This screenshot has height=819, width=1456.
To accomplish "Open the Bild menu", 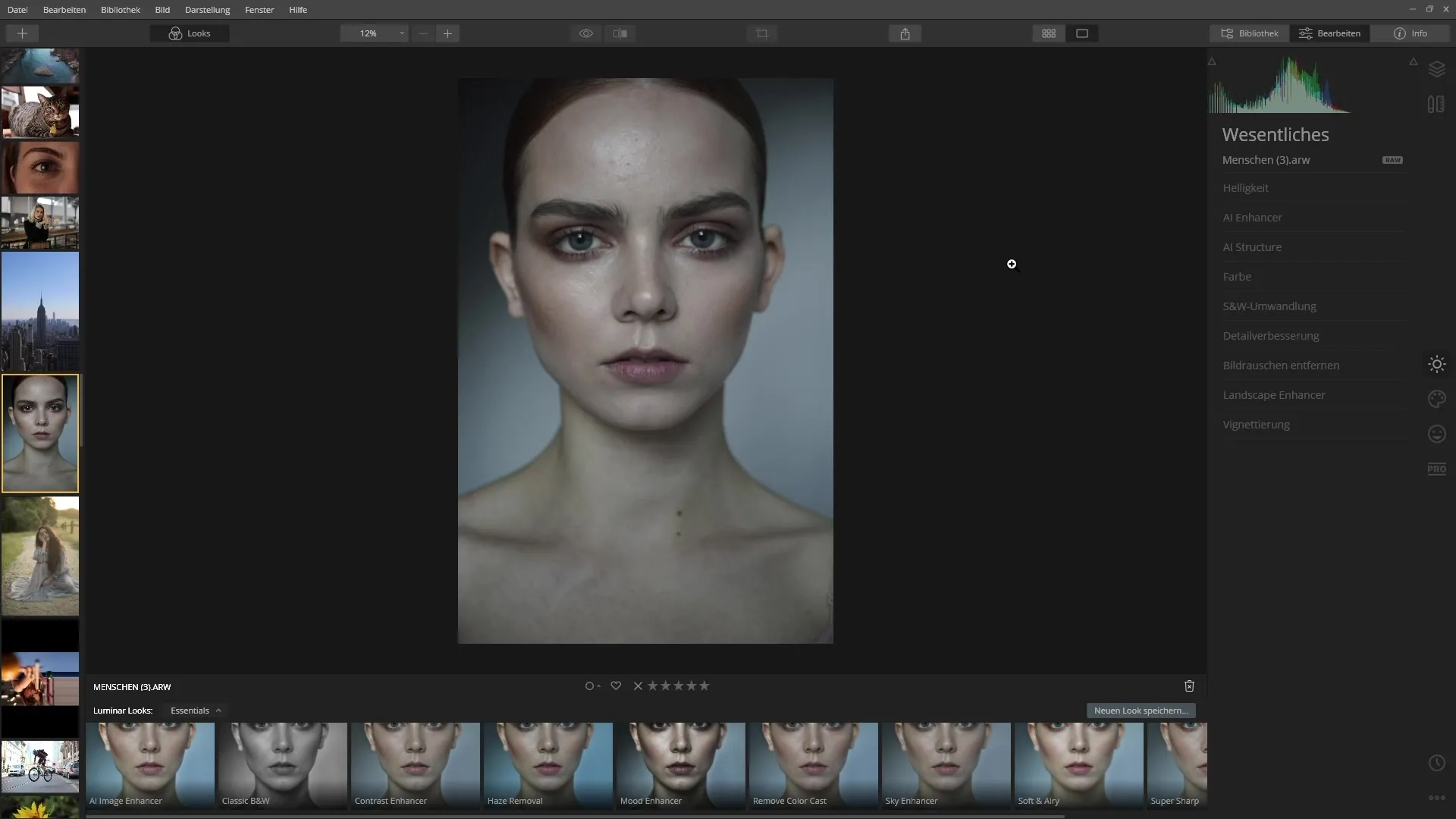I will (162, 10).
